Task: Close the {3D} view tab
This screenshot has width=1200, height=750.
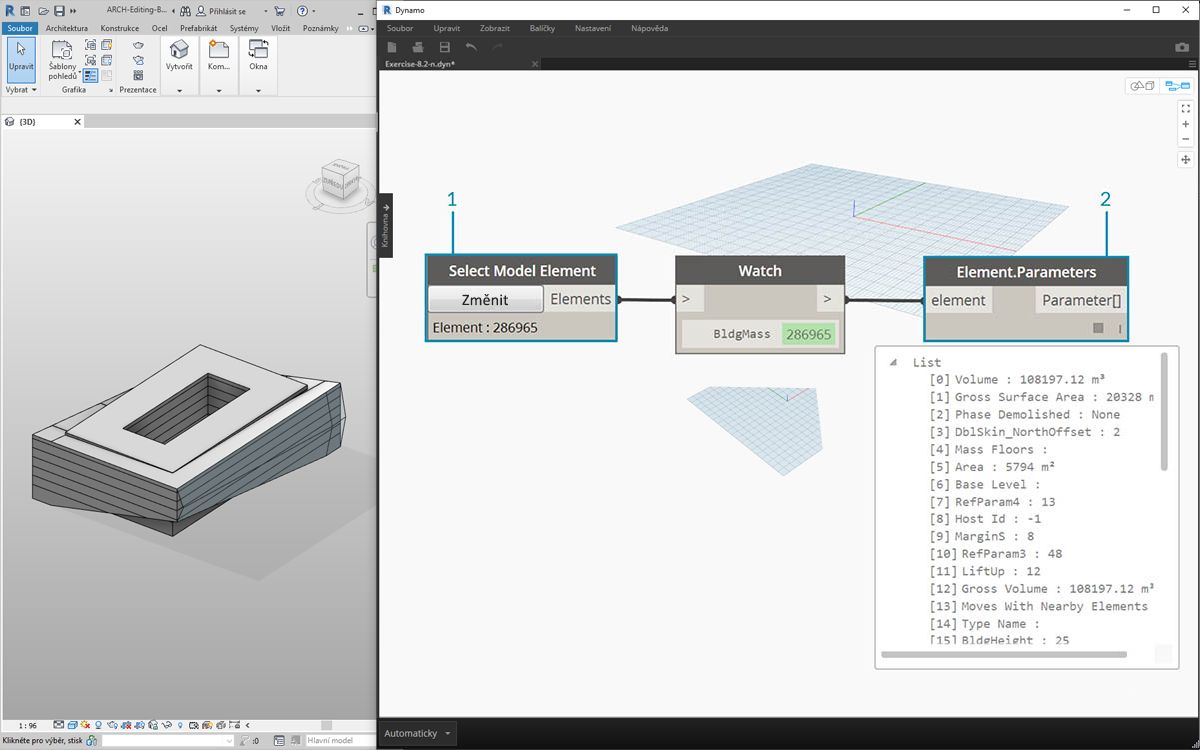Action: (77, 121)
